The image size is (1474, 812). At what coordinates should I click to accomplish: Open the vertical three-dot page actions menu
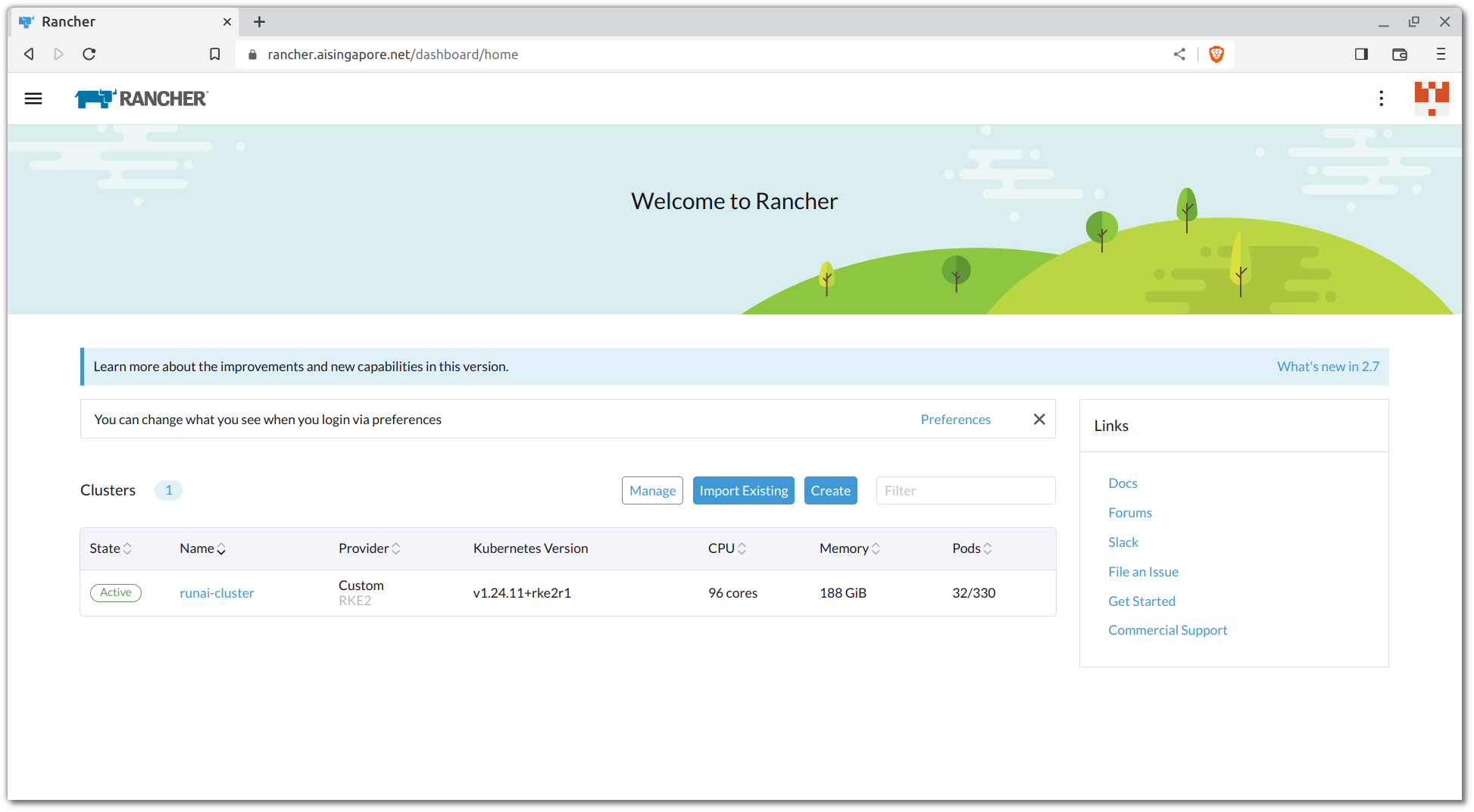click(1382, 98)
